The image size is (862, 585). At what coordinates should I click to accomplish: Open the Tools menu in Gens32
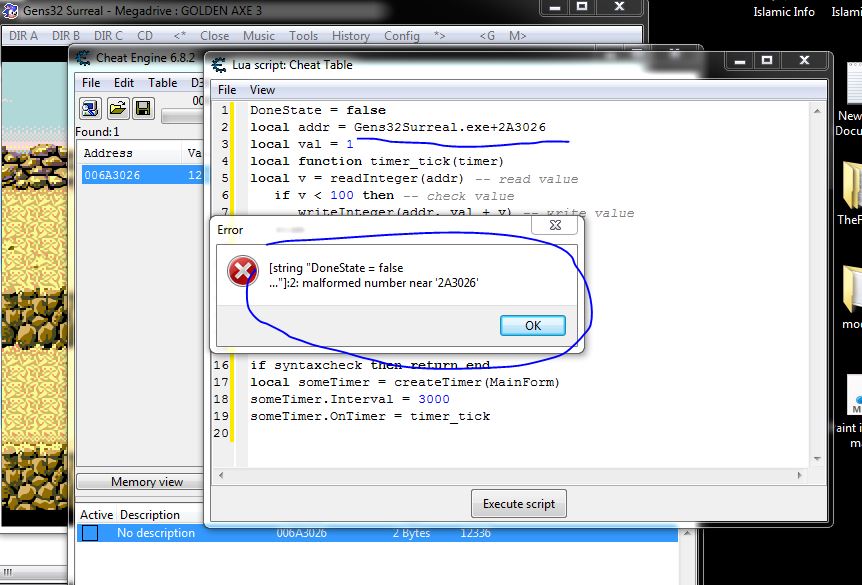pyautogui.click(x=303, y=35)
